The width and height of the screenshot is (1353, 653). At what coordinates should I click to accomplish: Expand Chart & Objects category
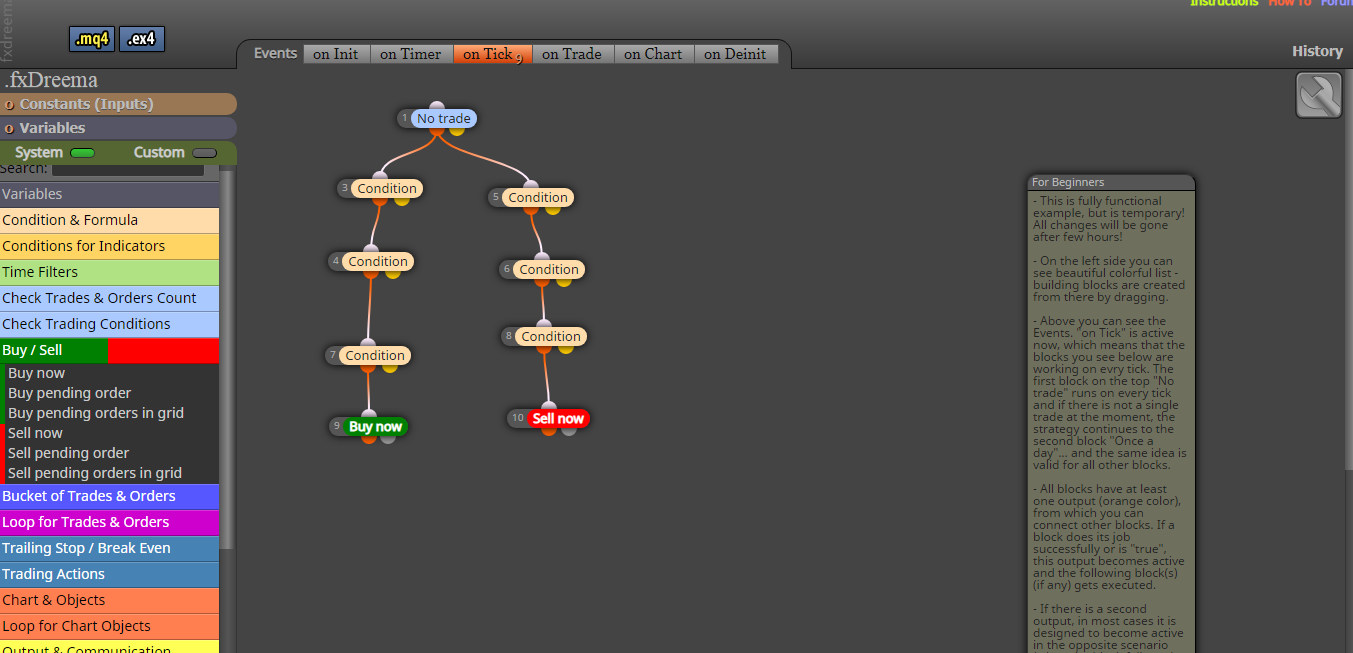coord(109,600)
